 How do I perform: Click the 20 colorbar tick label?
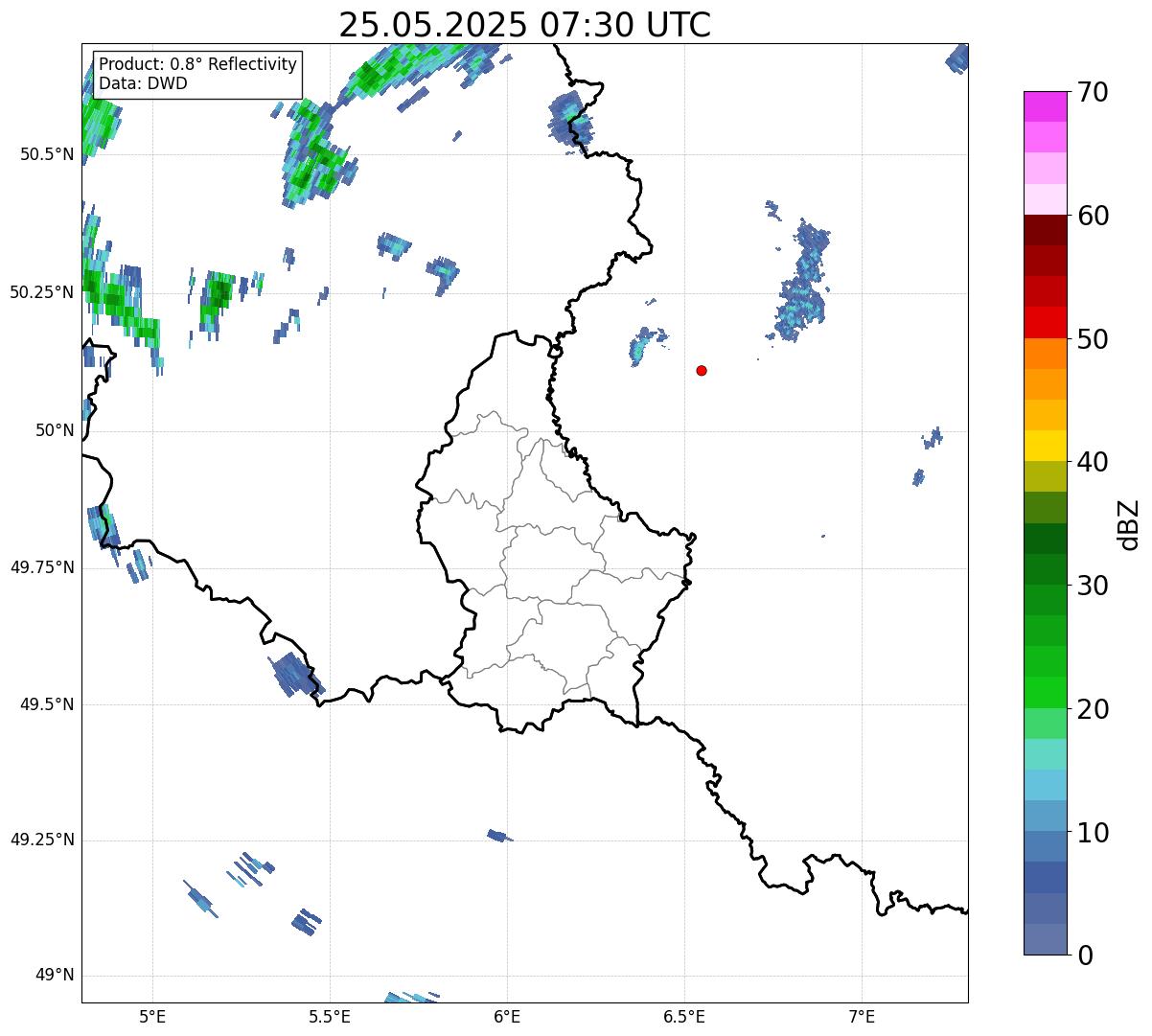(x=1092, y=709)
